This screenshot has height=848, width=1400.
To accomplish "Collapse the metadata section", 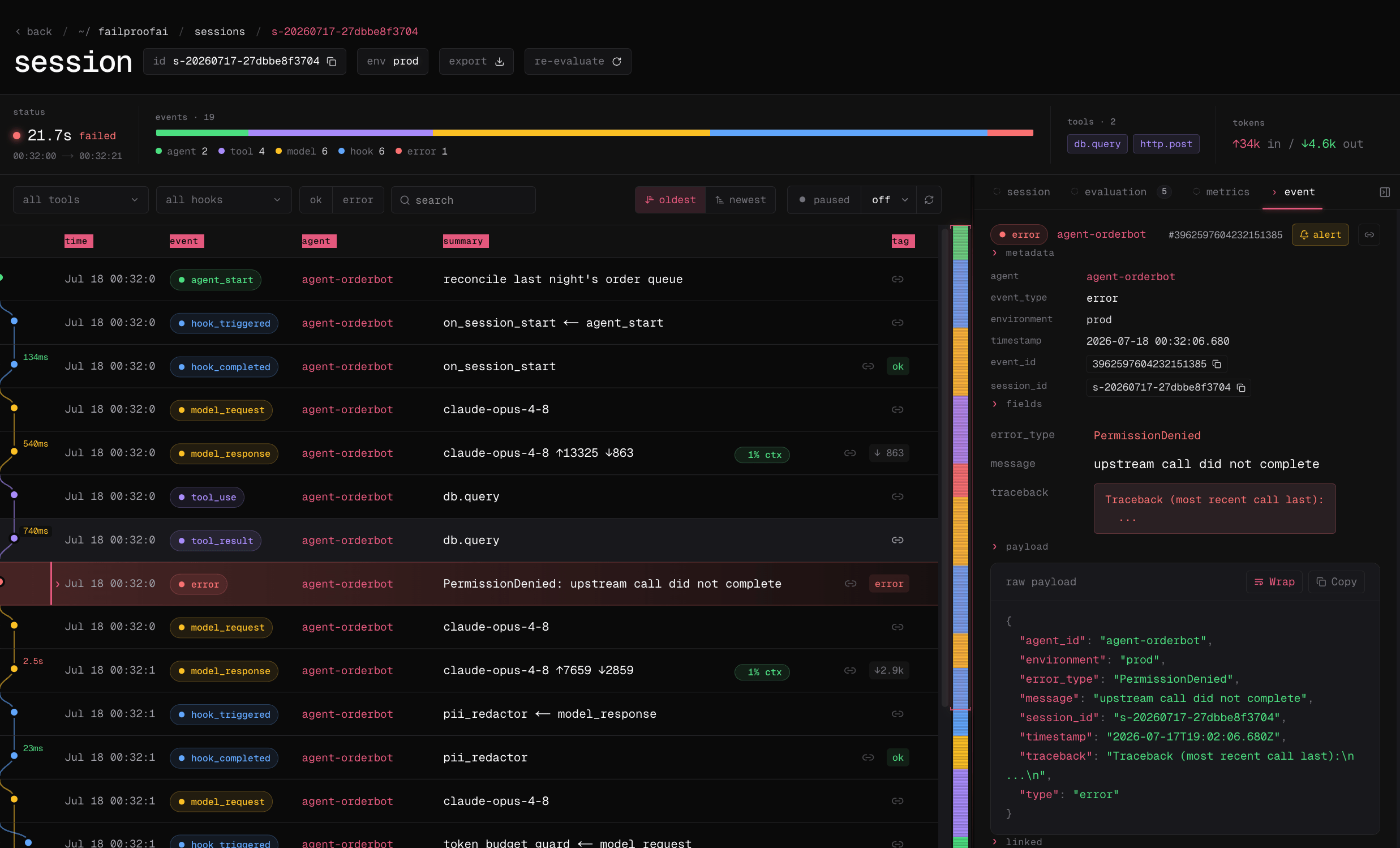I will coord(1023,253).
